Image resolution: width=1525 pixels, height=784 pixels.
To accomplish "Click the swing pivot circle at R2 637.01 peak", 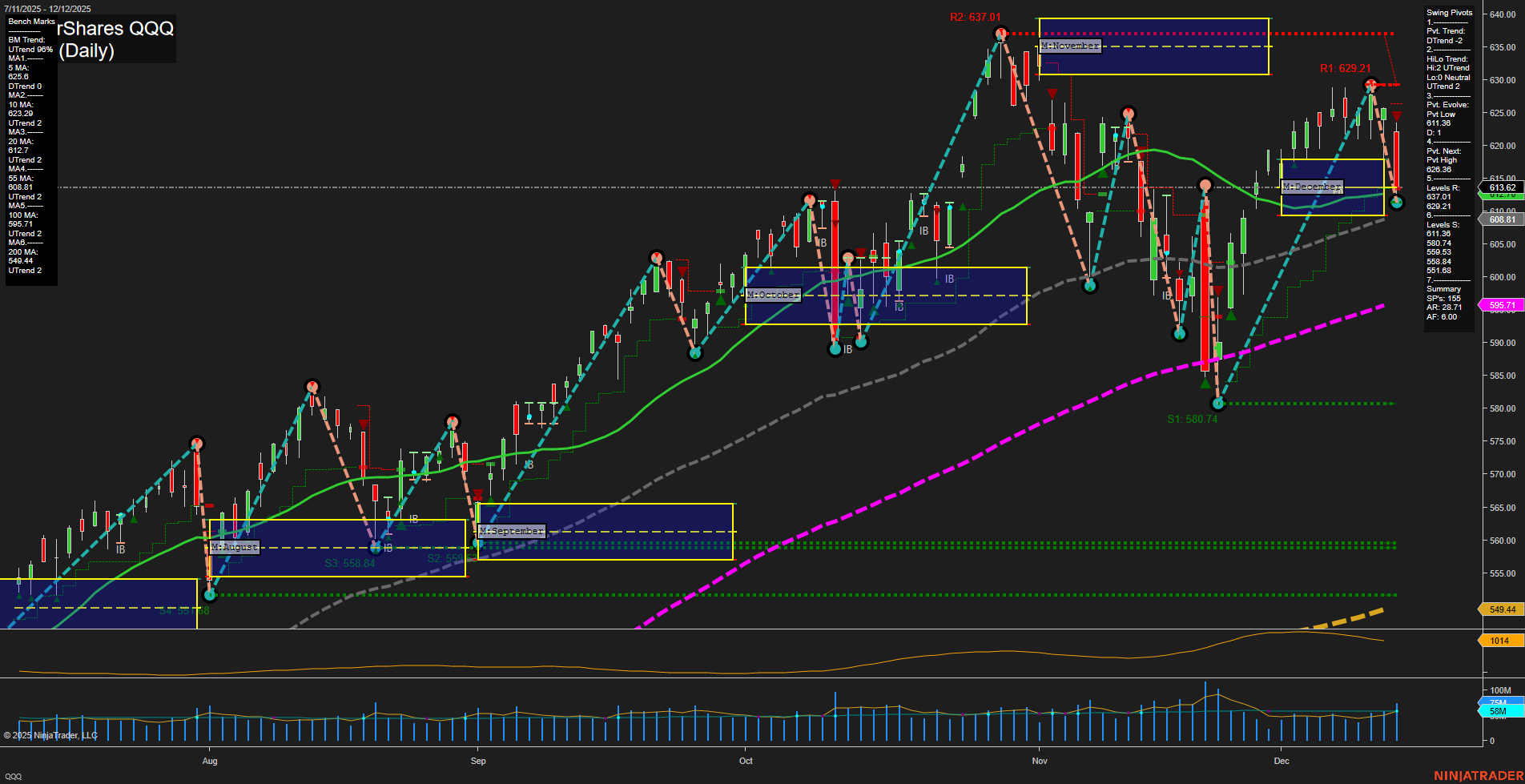I will point(1001,33).
